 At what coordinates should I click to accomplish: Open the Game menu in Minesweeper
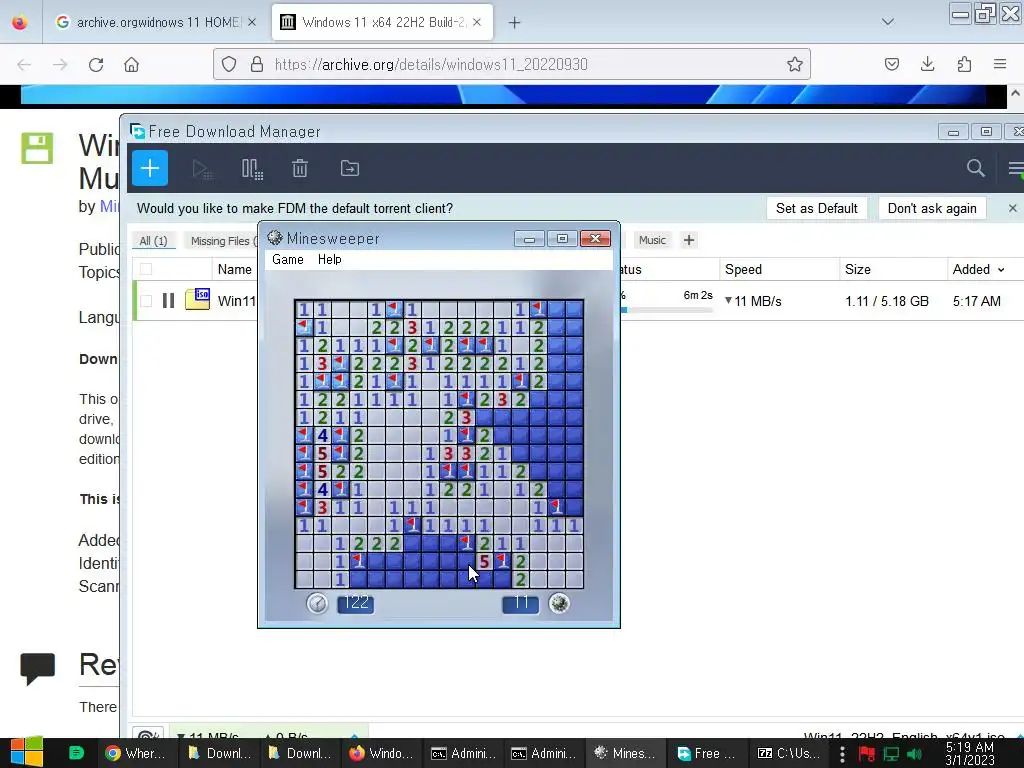[288, 259]
